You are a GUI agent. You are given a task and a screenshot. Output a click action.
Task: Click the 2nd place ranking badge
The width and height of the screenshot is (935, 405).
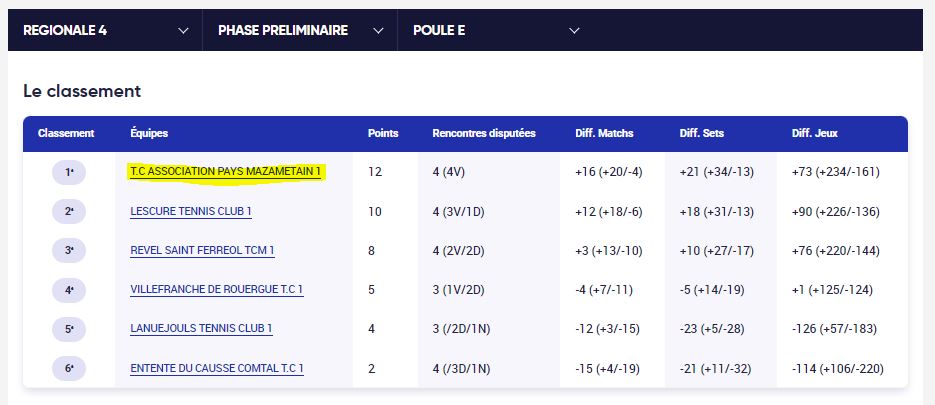(x=69, y=212)
